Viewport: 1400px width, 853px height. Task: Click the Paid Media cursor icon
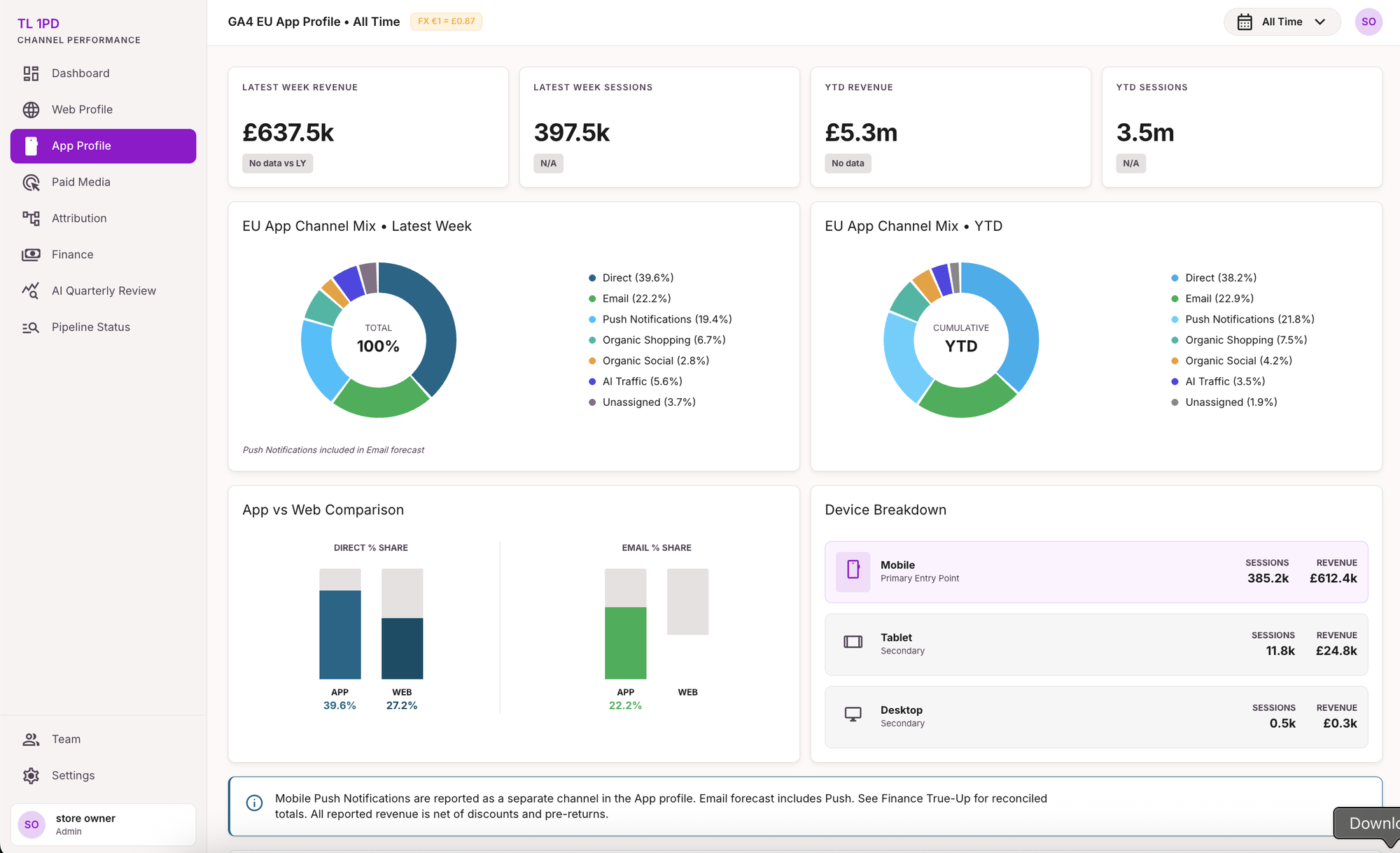(x=31, y=183)
